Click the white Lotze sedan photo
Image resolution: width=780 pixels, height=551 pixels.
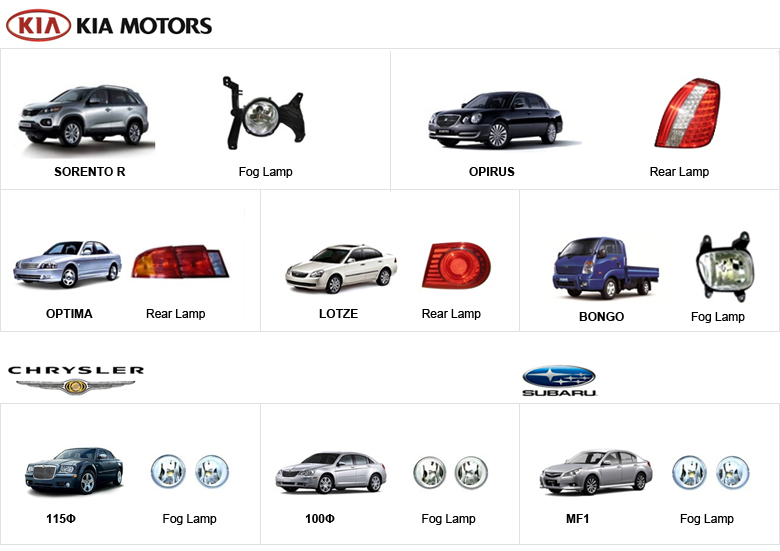click(x=341, y=269)
